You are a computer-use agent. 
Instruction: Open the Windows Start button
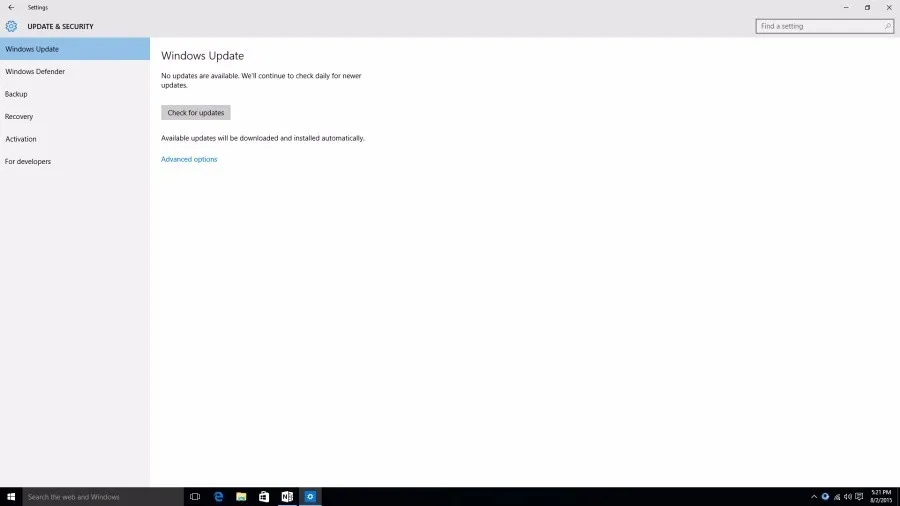click(x=11, y=497)
